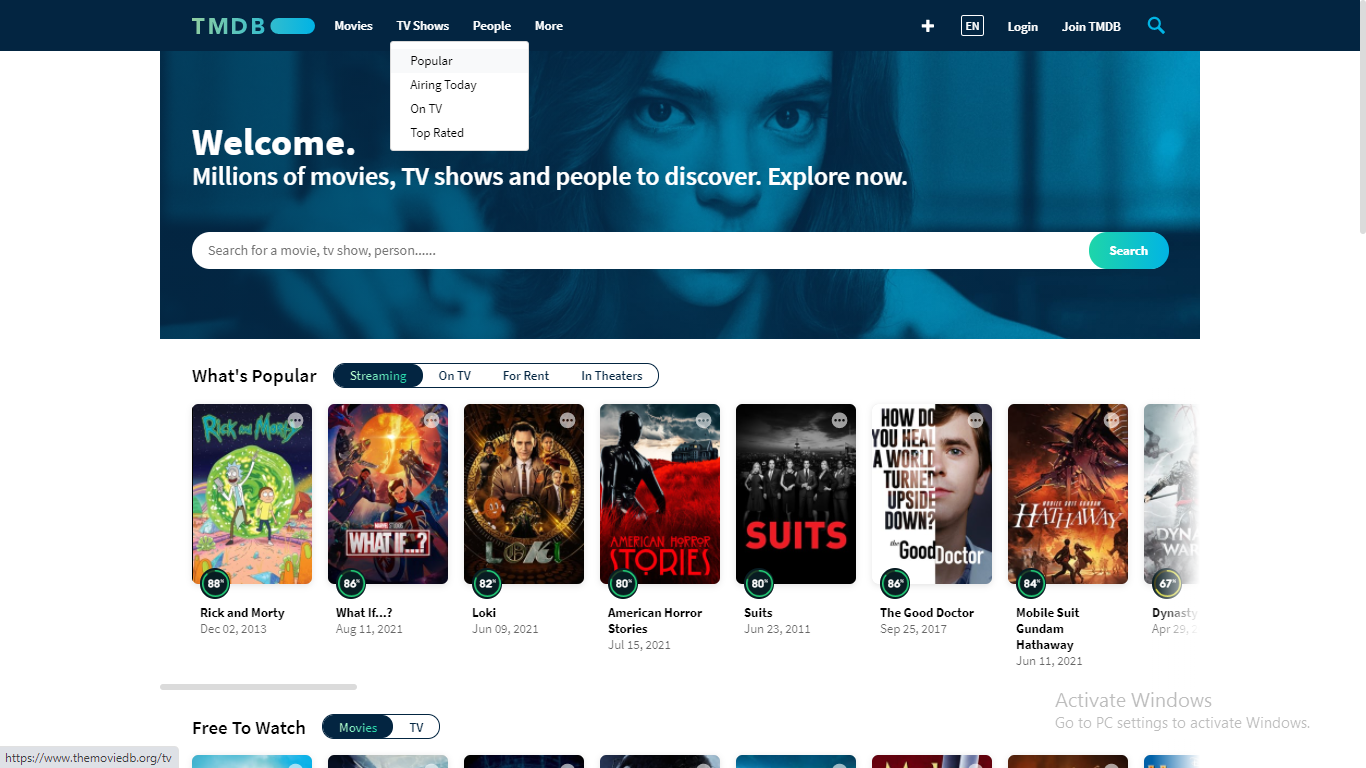Switch What's Popular to In Theaters

612,376
